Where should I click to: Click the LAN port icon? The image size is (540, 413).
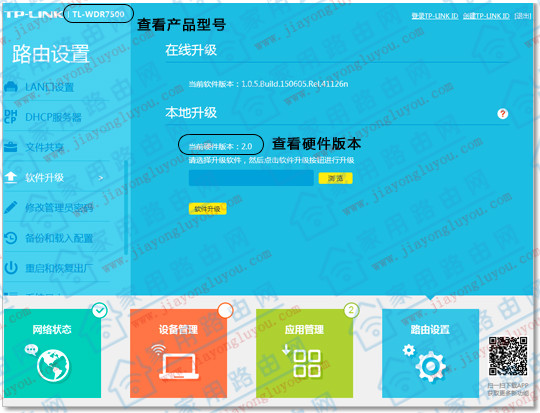(x=11, y=87)
